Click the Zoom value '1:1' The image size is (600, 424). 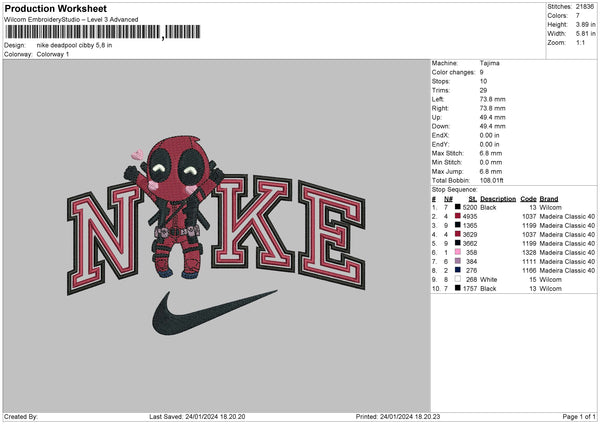pos(580,42)
